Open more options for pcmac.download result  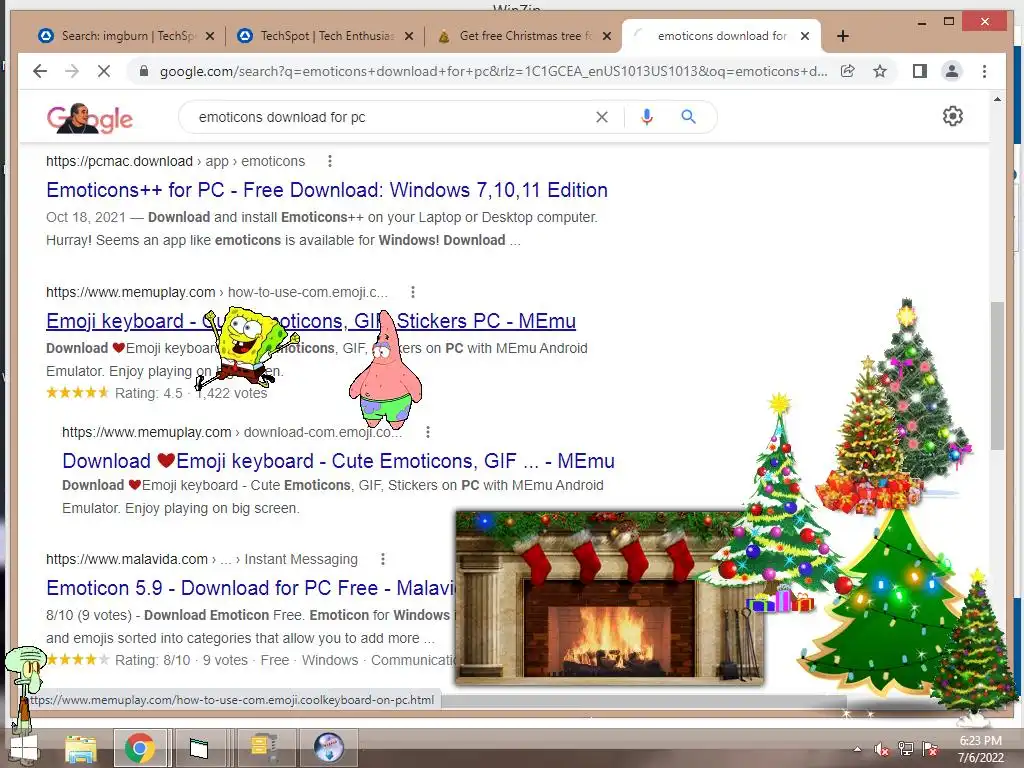point(330,161)
